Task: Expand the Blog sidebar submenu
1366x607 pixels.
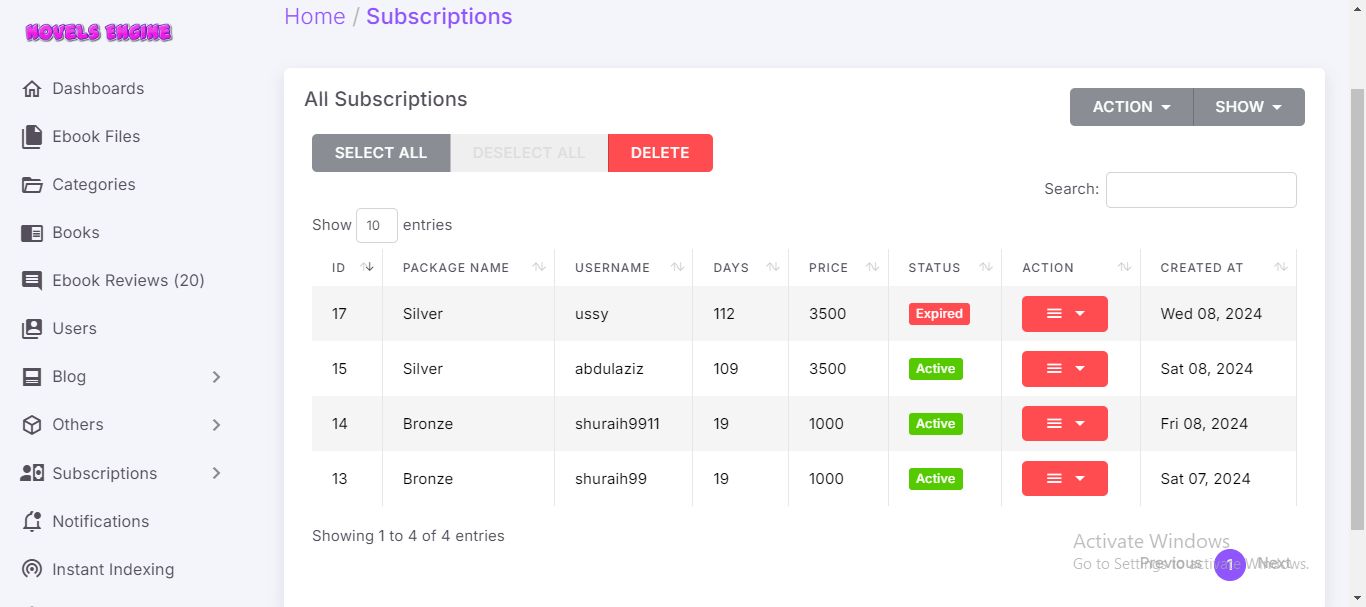Action: [217, 377]
